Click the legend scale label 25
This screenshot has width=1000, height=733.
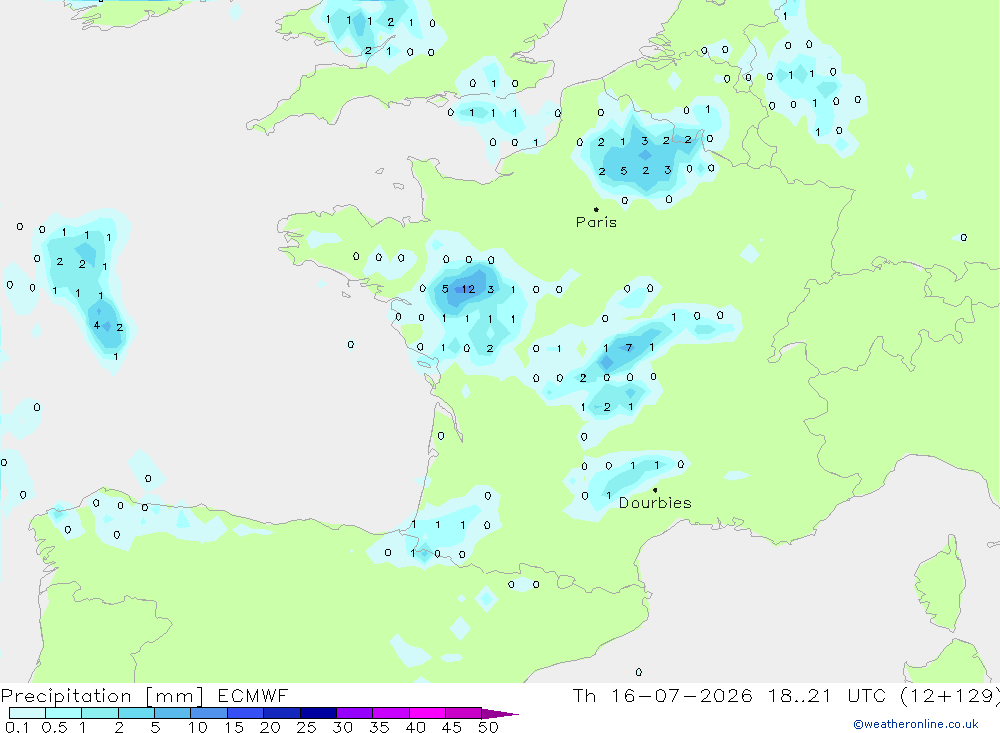[307, 727]
